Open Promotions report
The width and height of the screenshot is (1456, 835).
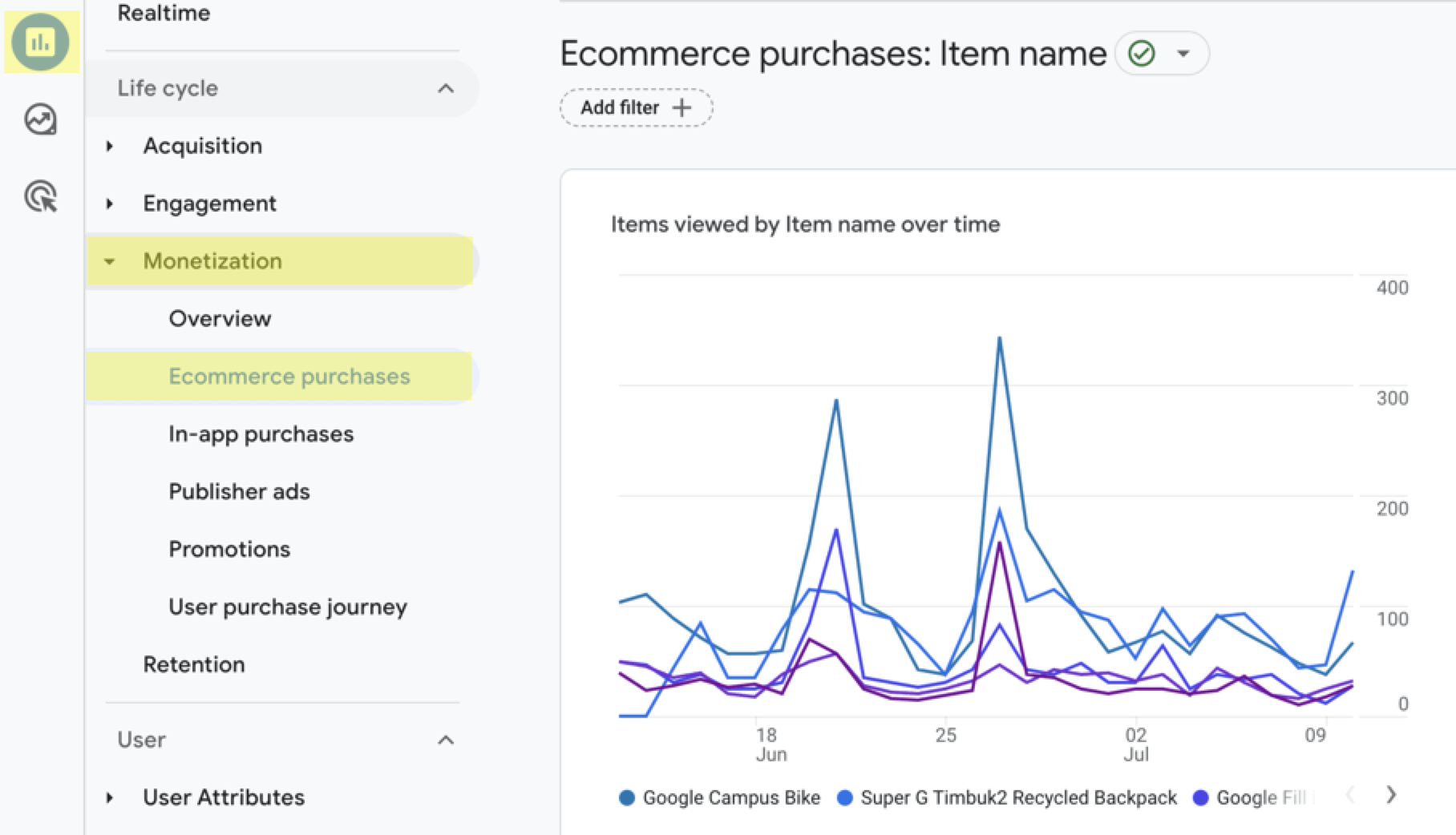point(229,550)
